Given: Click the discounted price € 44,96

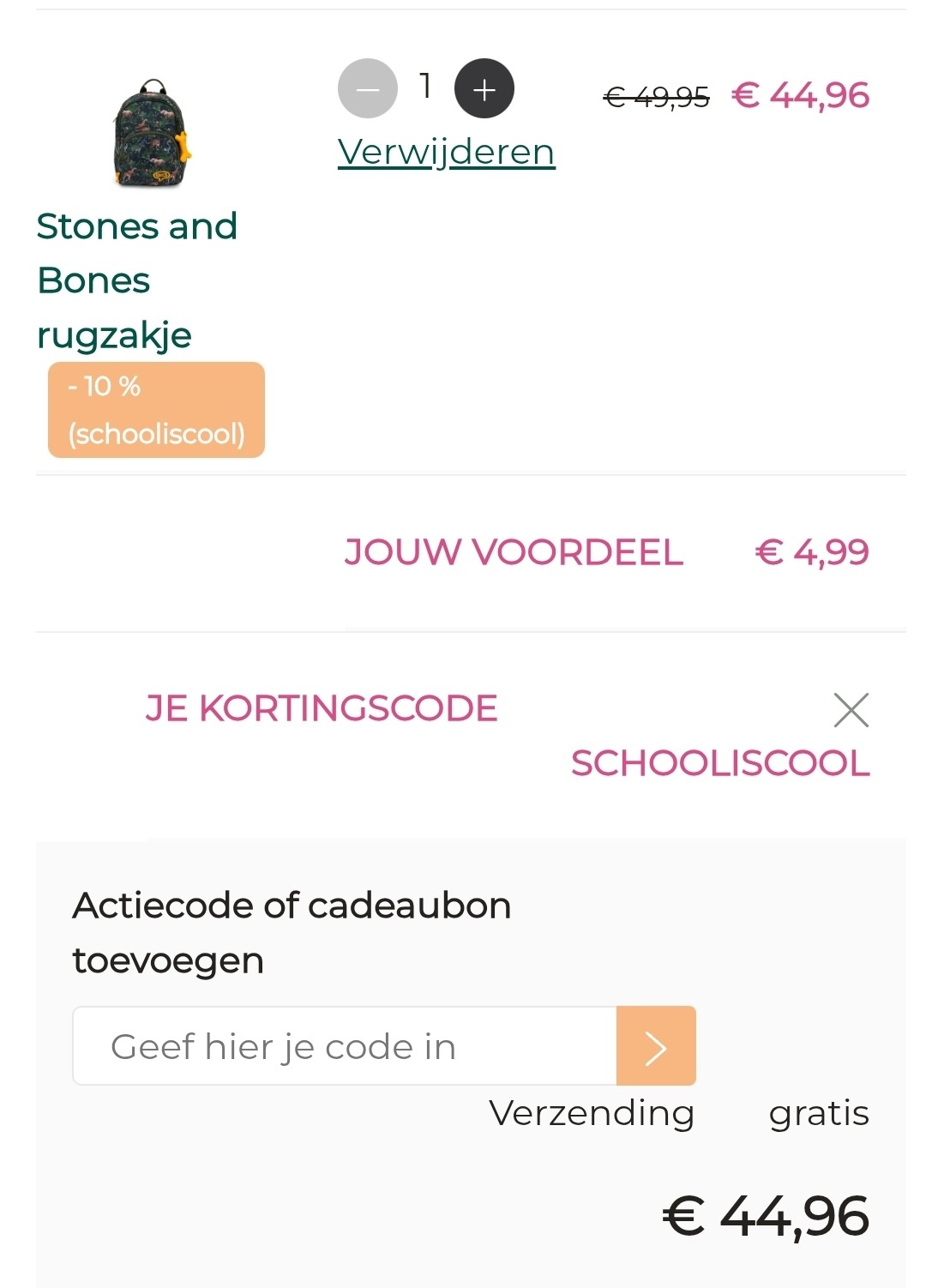Looking at the screenshot, I should 800,94.
